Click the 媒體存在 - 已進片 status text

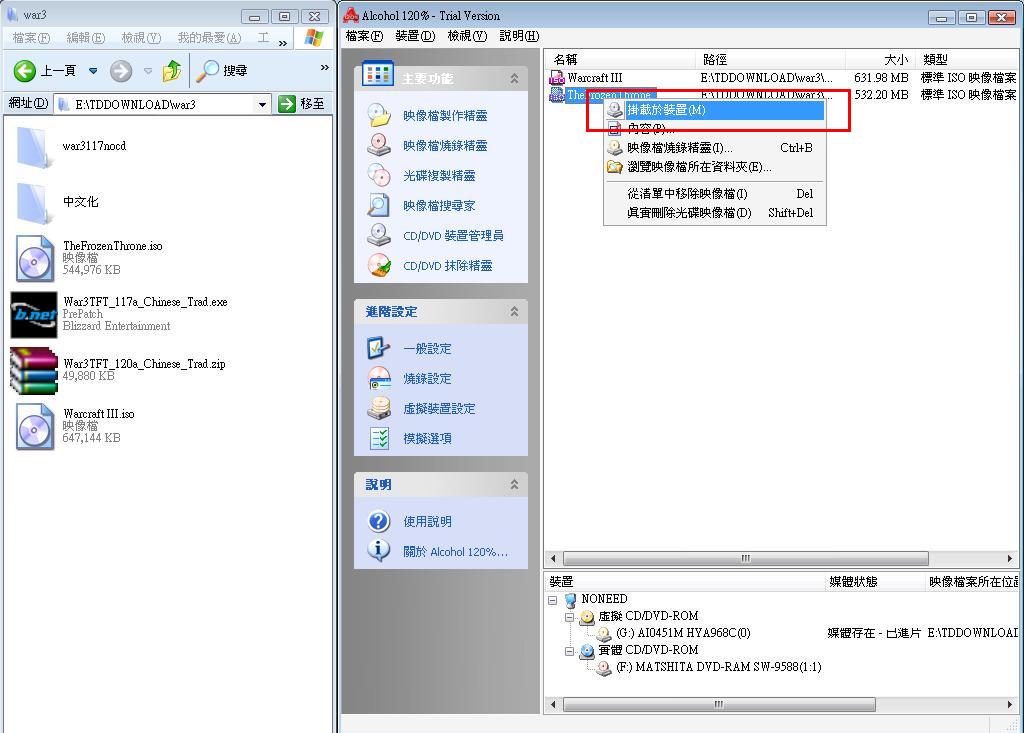tap(874, 633)
